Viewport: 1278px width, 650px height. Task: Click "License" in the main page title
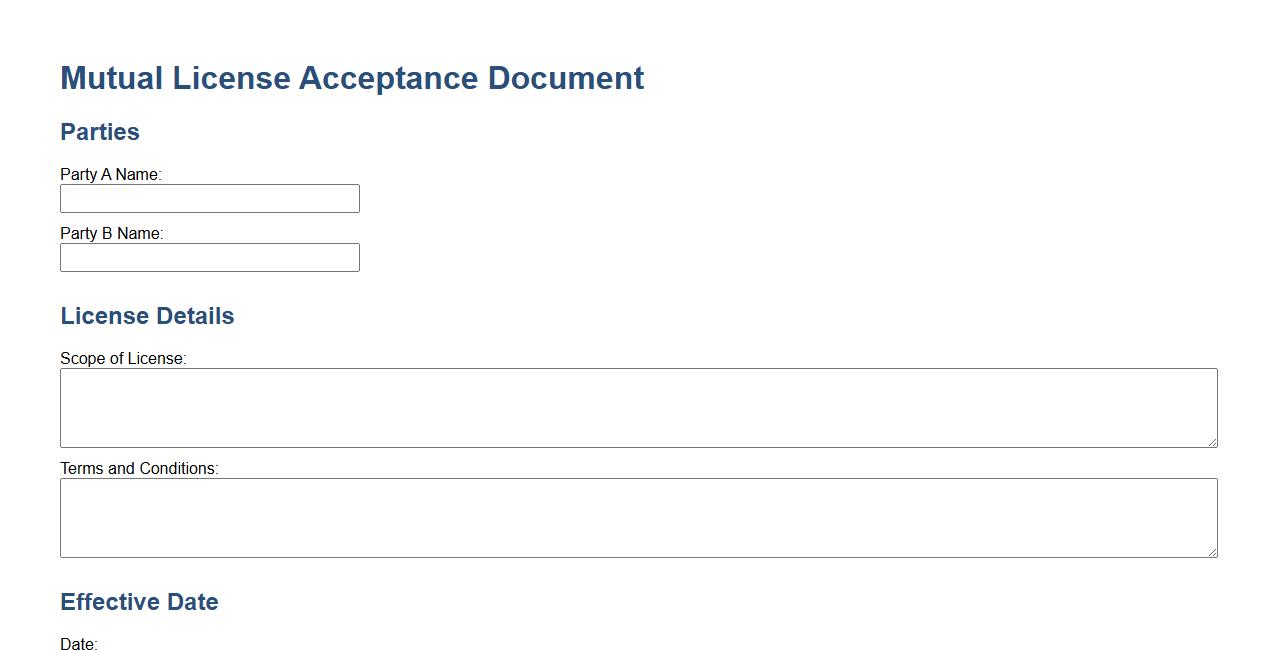(231, 78)
